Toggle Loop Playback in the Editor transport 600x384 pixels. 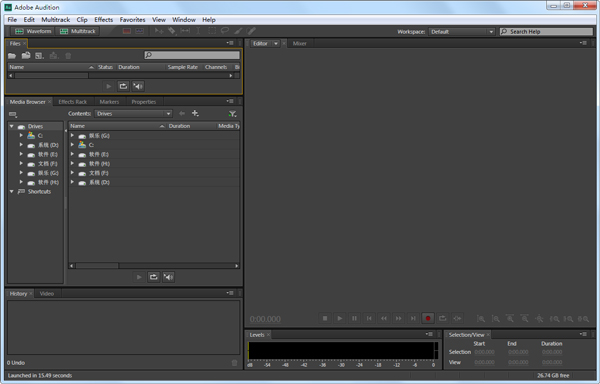442,318
